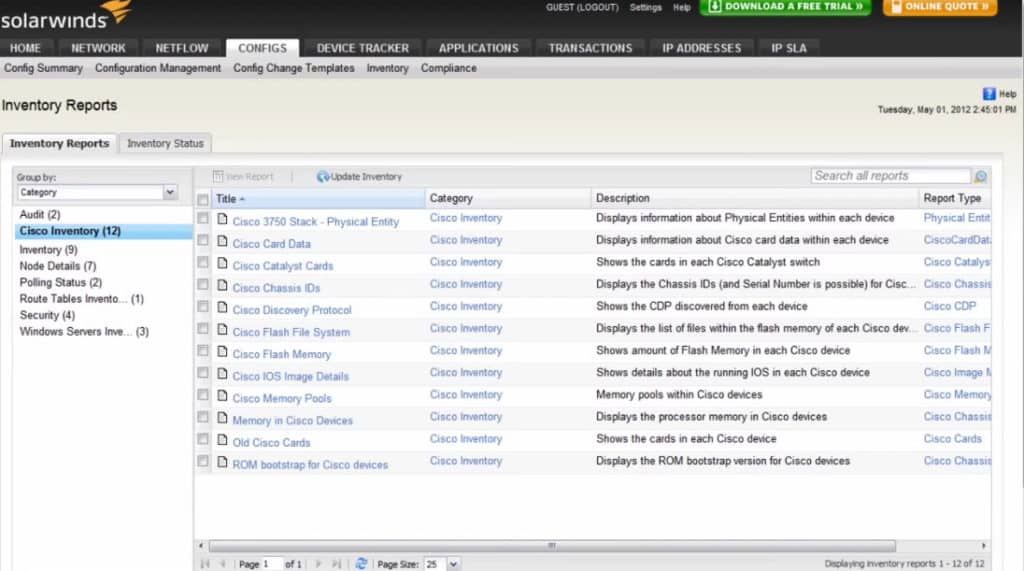Click the refresh icon in the pagination bar
The image size is (1024, 571).
tap(361, 563)
